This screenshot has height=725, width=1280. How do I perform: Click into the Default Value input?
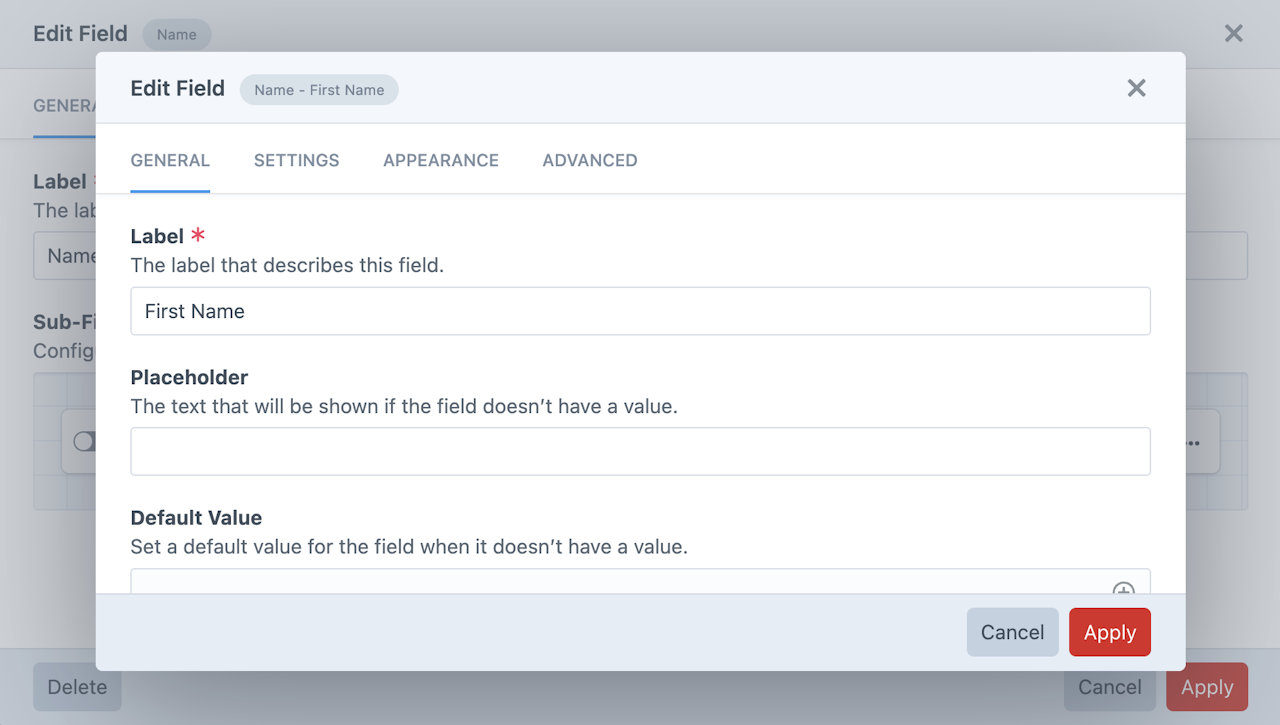(620, 582)
